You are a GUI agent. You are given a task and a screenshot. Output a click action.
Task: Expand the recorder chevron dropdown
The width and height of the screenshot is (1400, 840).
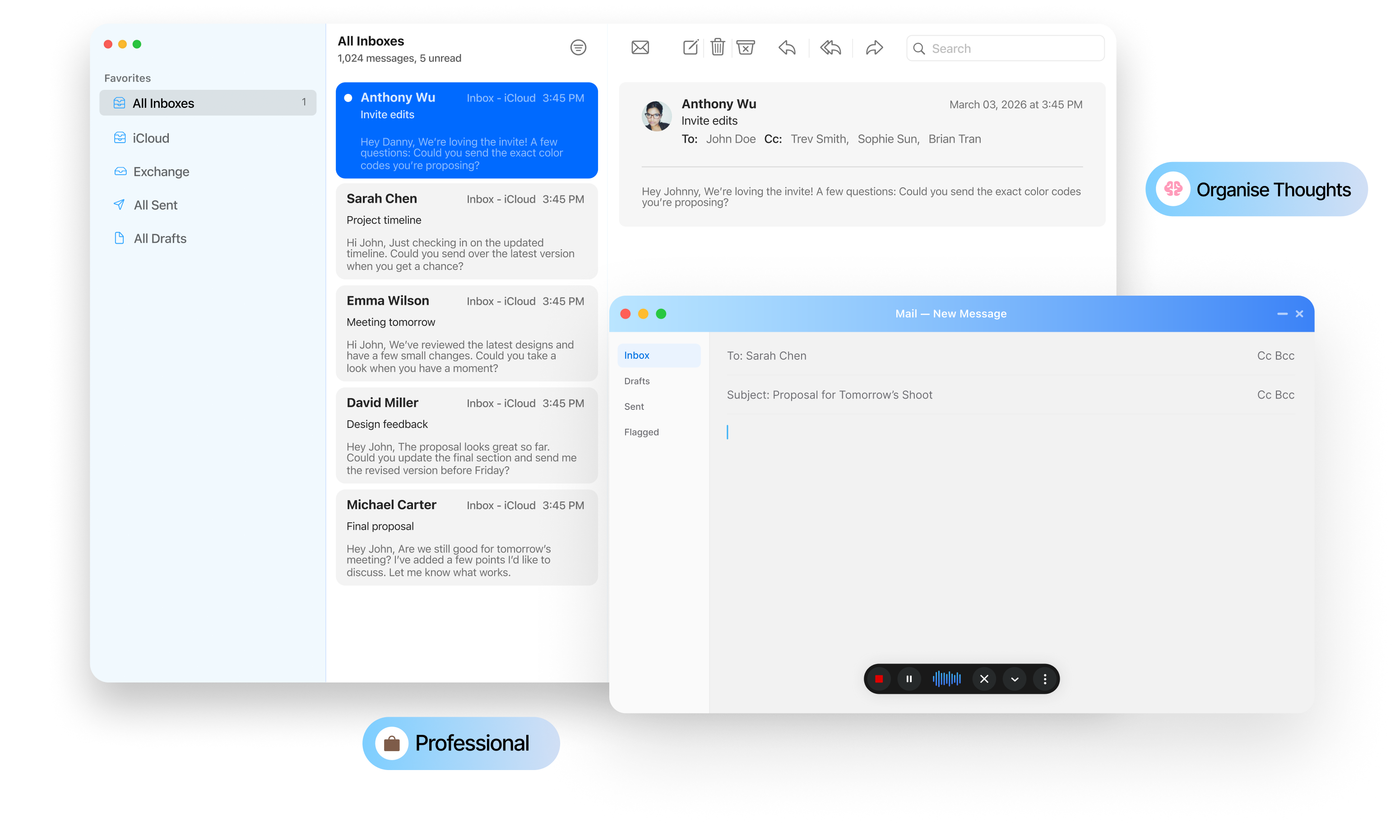coord(1015,679)
